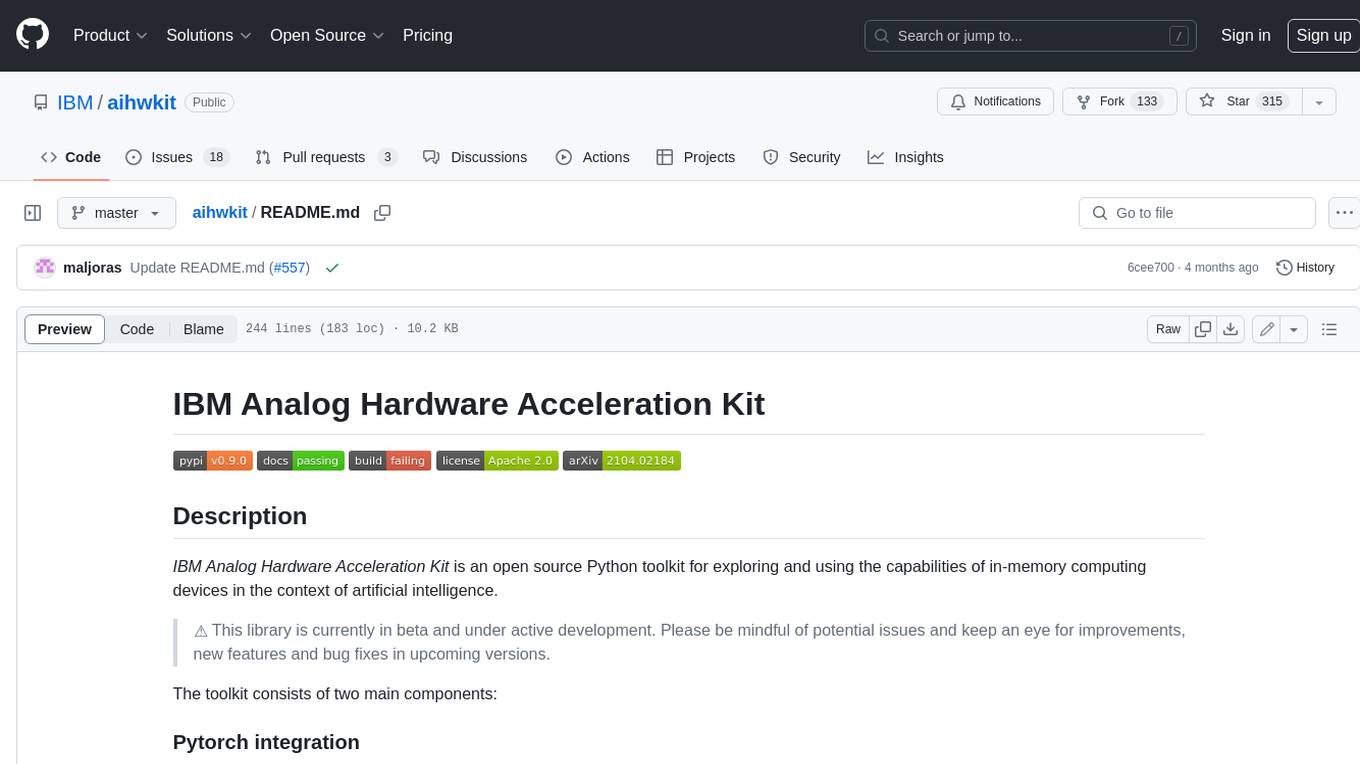The image size is (1360, 764).
Task: Copy raw file contents icon
Action: click(x=1203, y=329)
